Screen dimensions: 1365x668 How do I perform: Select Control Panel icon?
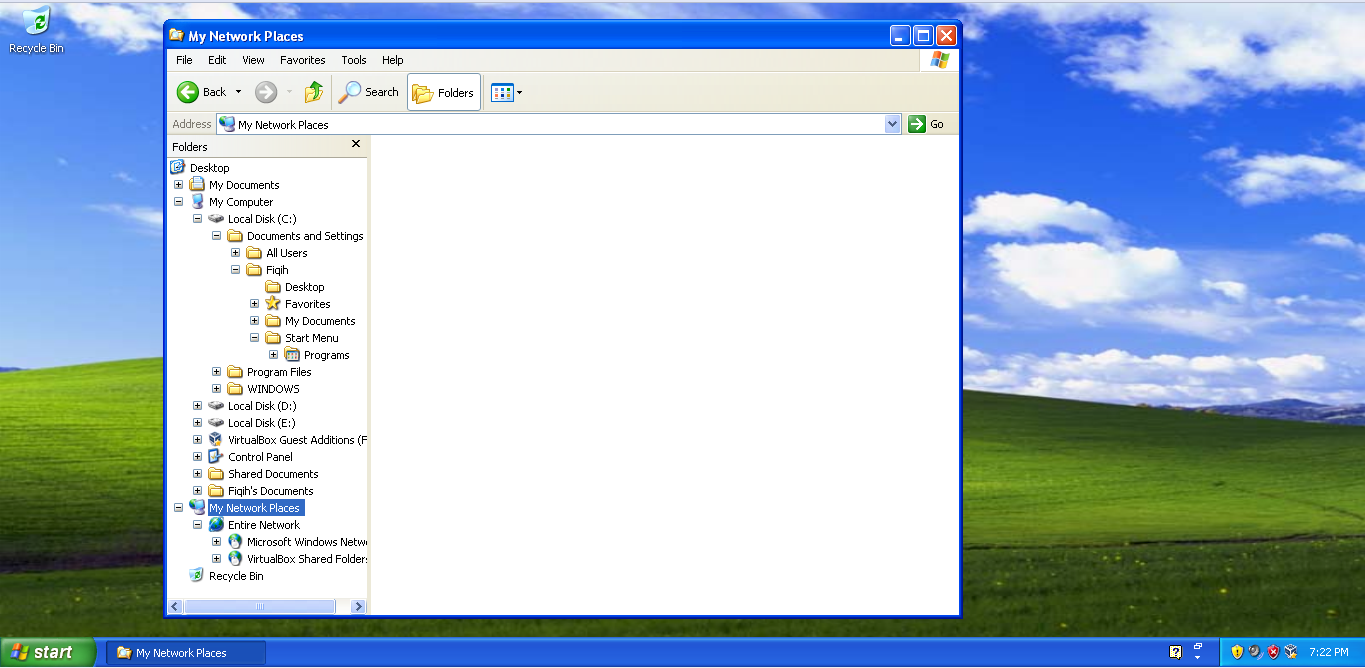[x=216, y=457]
